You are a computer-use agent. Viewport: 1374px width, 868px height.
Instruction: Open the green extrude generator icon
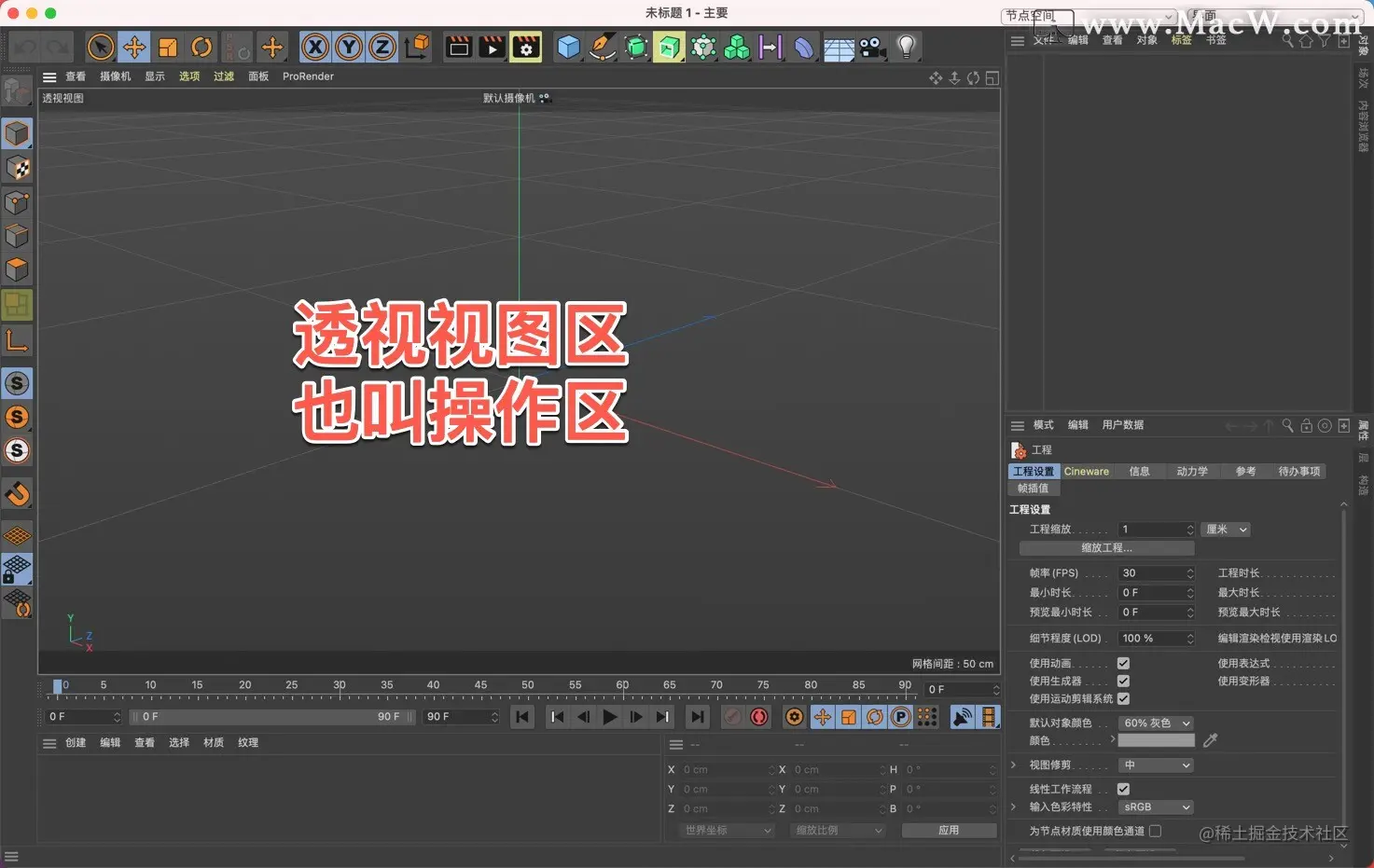(x=669, y=47)
